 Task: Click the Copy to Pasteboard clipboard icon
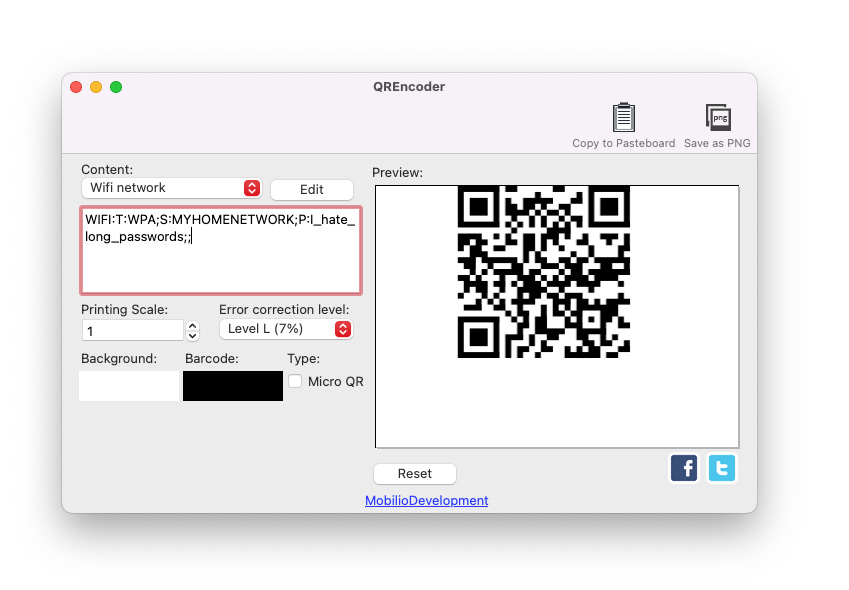[x=623, y=117]
